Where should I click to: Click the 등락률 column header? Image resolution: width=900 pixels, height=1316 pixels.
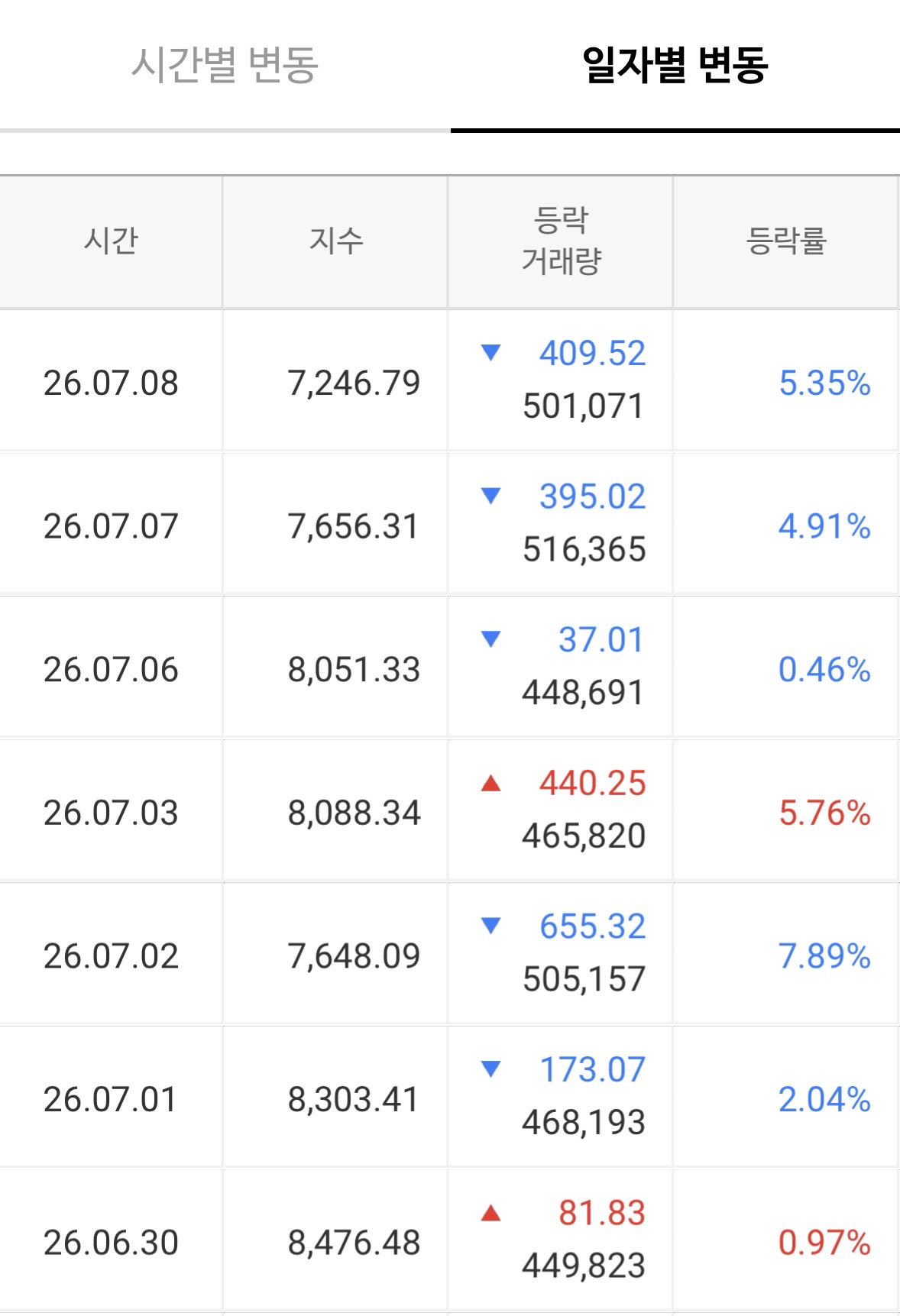click(x=786, y=241)
